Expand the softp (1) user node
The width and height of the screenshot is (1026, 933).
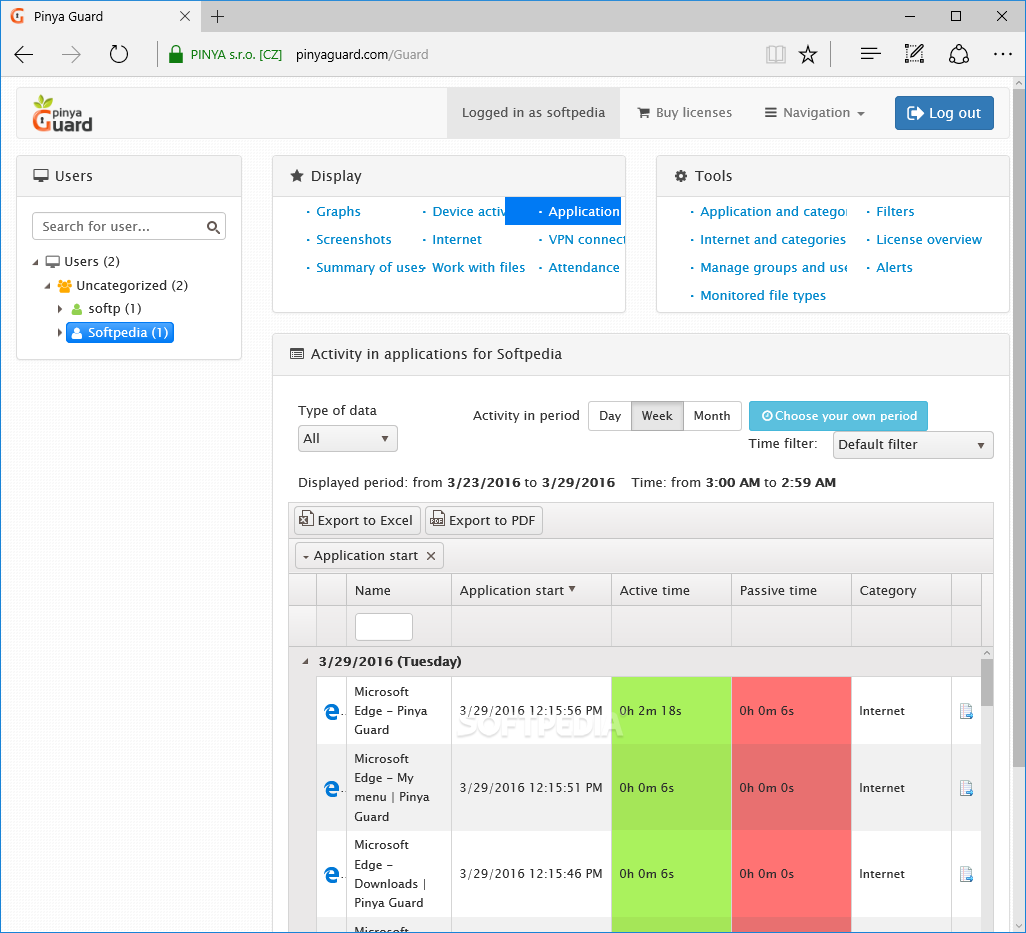pyautogui.click(x=60, y=309)
